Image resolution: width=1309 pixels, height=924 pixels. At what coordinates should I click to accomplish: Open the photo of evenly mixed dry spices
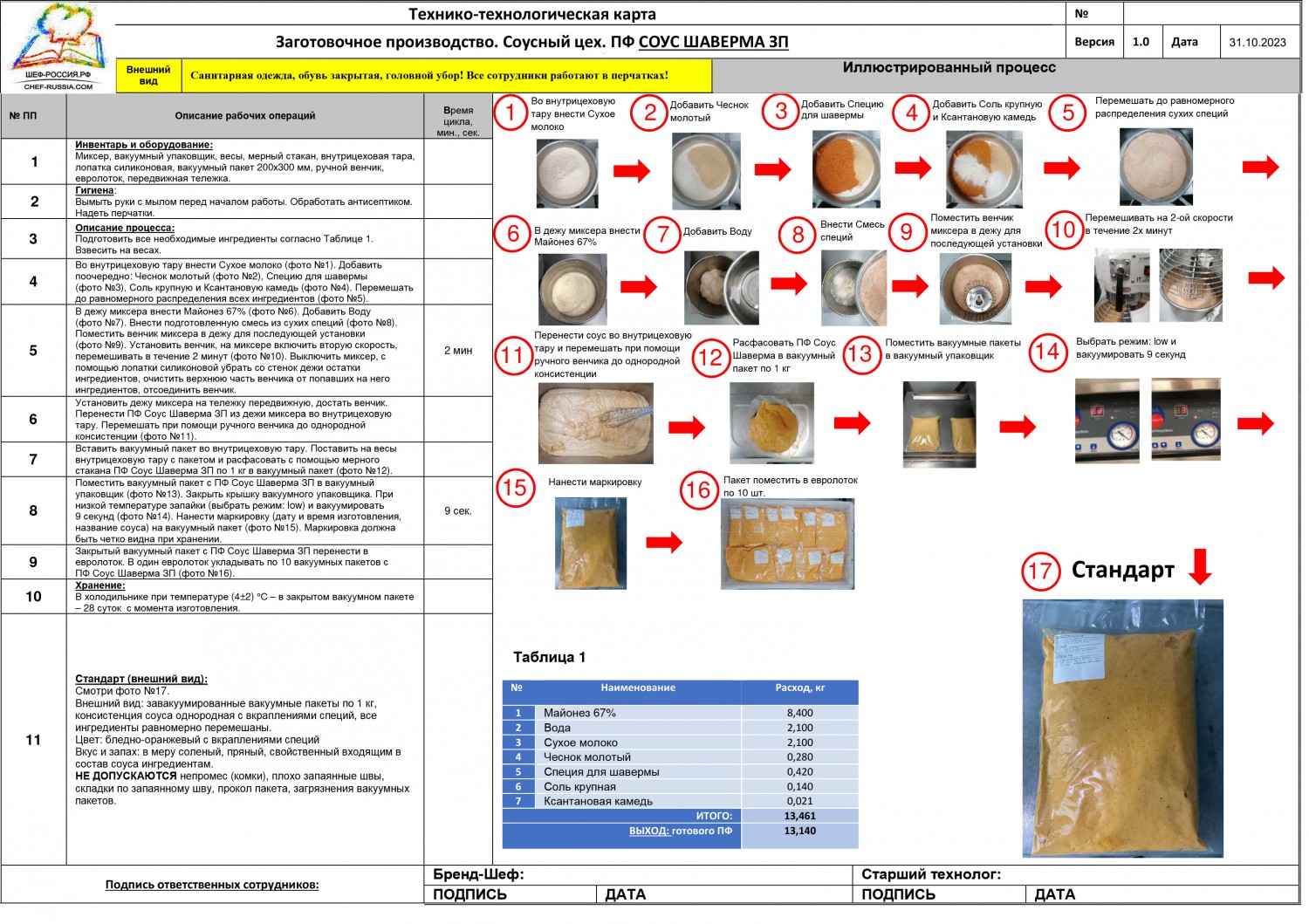(1156, 167)
